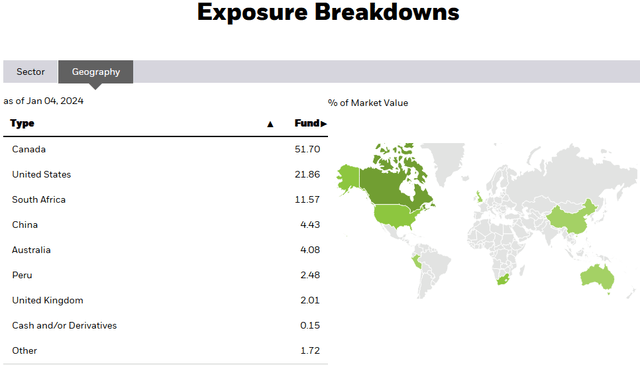640x365 pixels.
Task: Click Australia on the world map
Action: 597,277
